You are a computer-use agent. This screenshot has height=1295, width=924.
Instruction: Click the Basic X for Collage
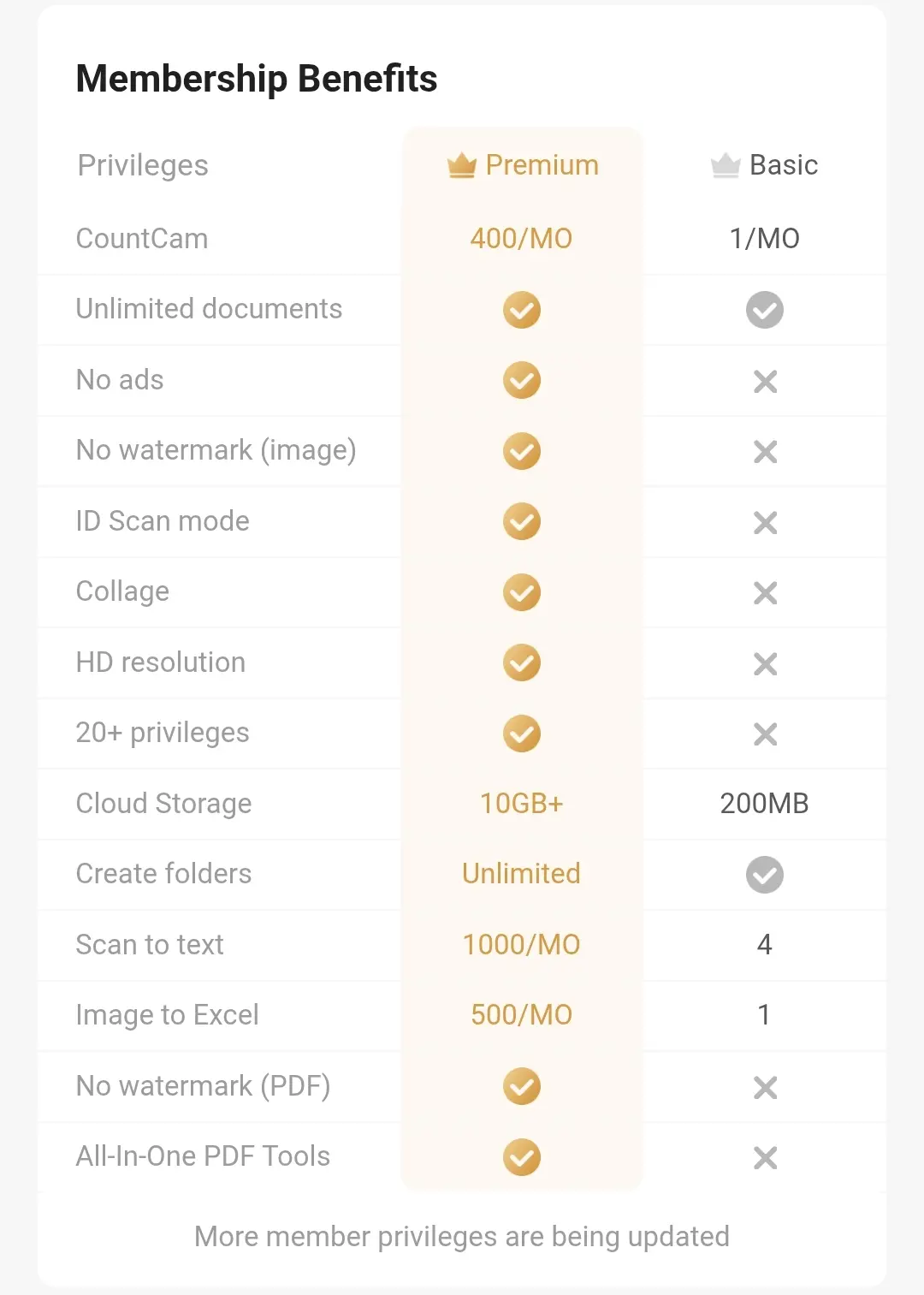coord(766,593)
